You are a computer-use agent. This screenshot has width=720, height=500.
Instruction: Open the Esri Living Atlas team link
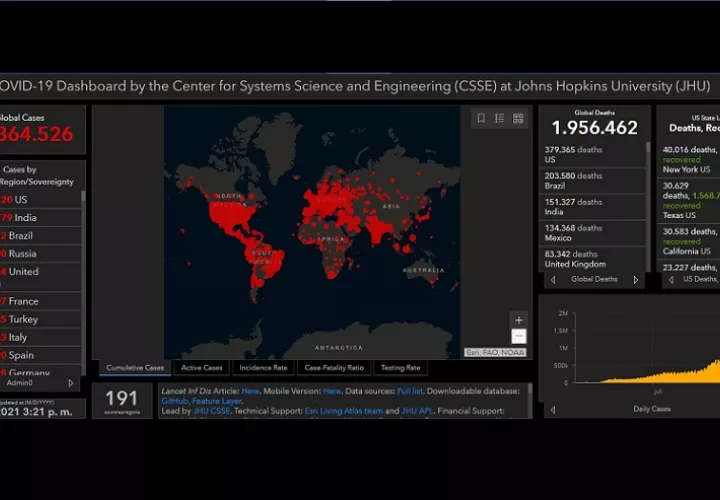coord(352,411)
